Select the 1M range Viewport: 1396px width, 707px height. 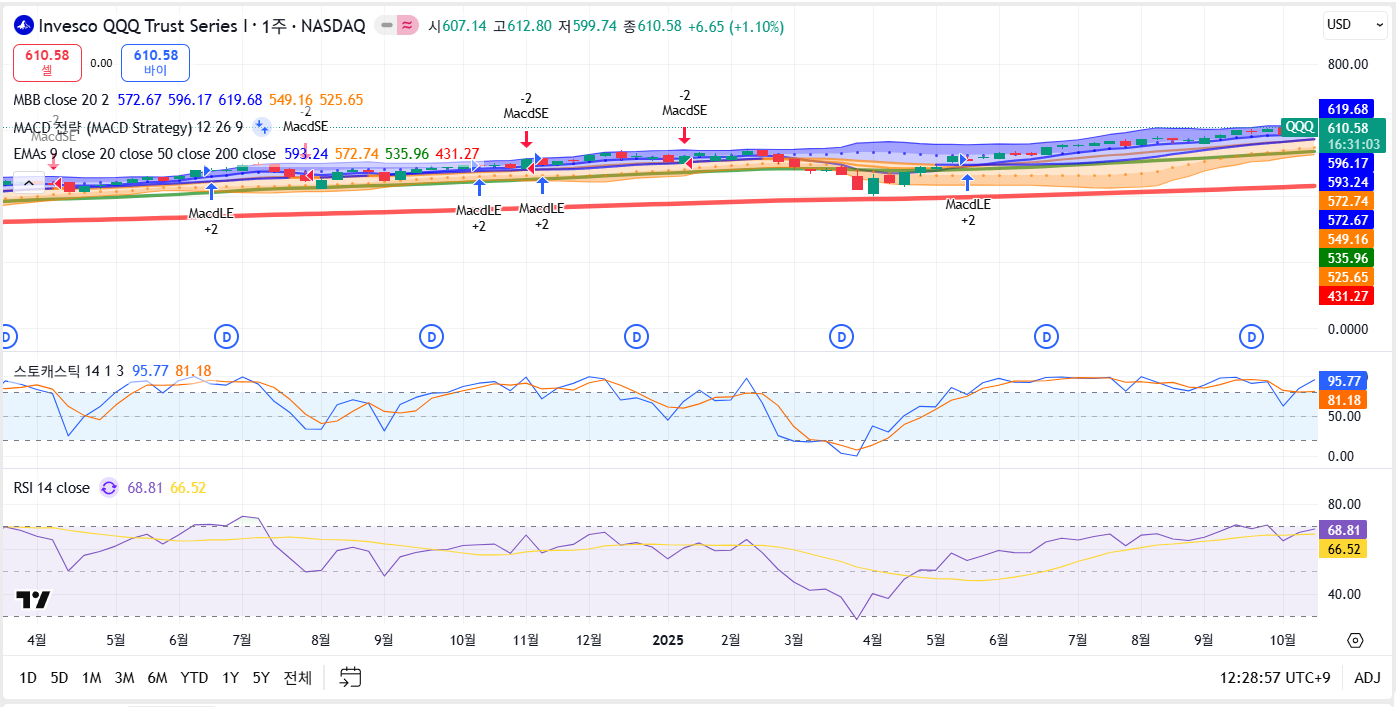click(91, 677)
